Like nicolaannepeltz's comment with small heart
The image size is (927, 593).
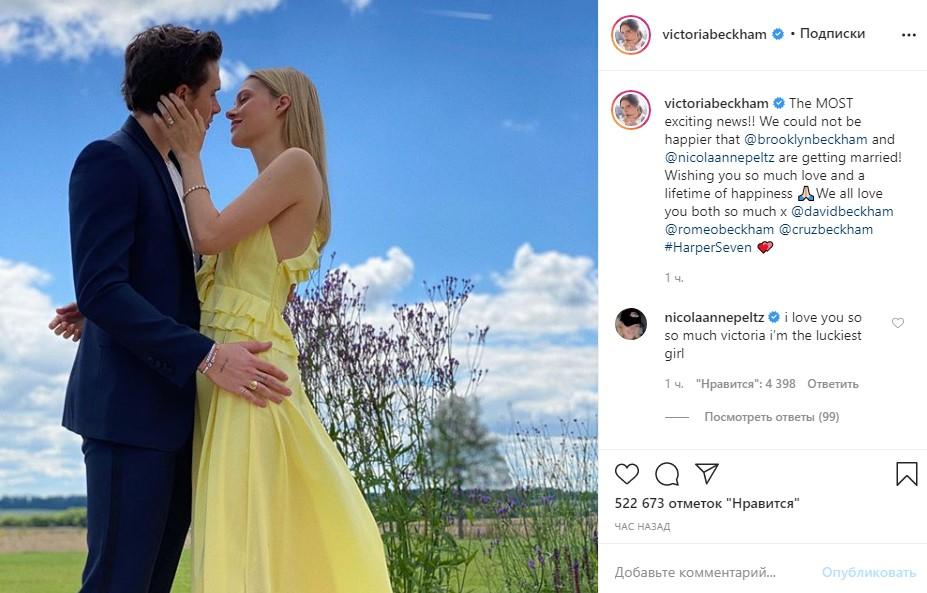tap(897, 323)
